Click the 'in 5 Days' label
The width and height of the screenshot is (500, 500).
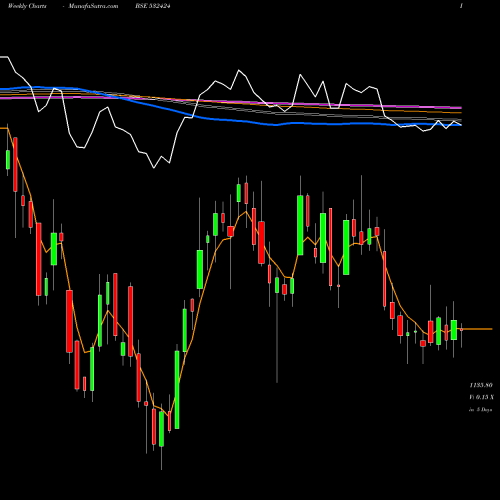click(x=480, y=409)
